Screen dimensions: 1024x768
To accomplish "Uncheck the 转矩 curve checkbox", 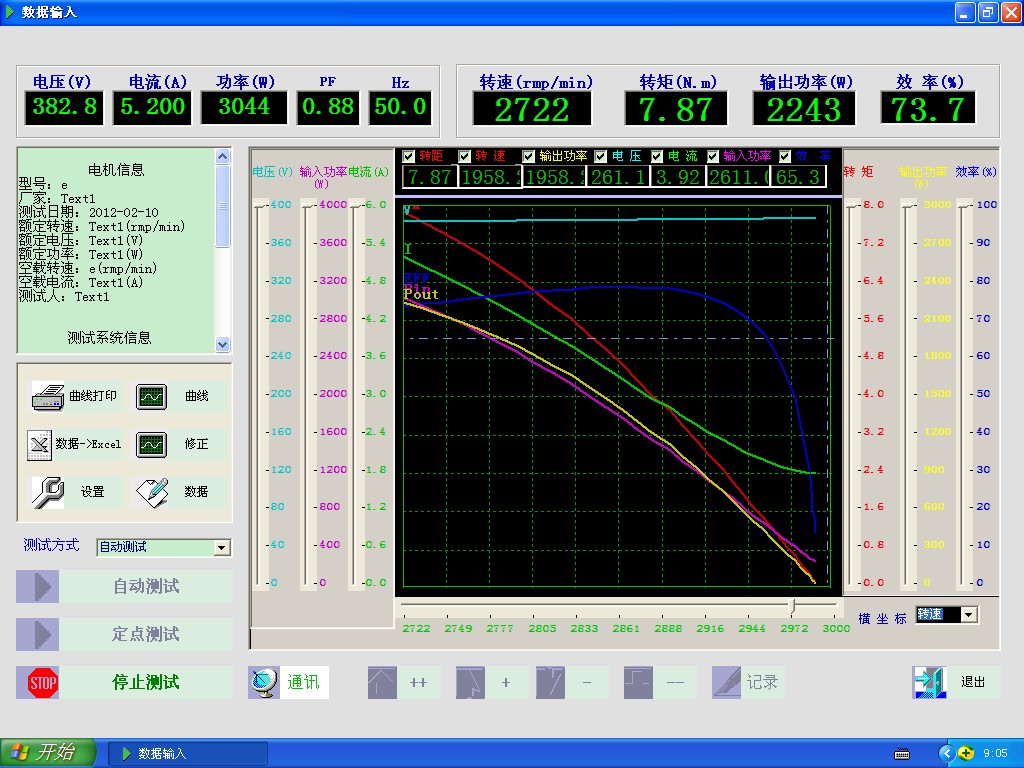I will point(408,156).
